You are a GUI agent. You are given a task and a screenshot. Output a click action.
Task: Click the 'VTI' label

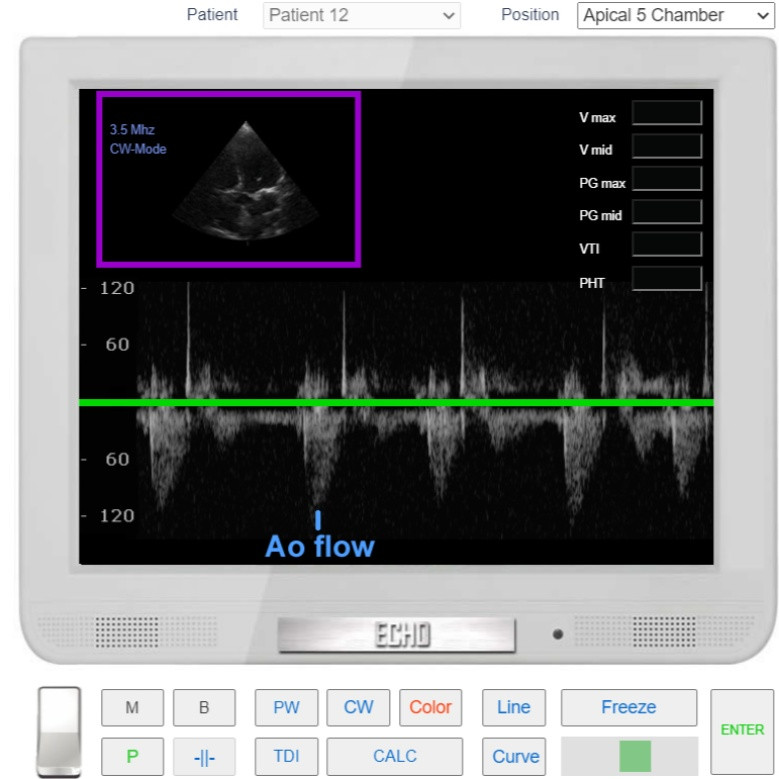589,249
